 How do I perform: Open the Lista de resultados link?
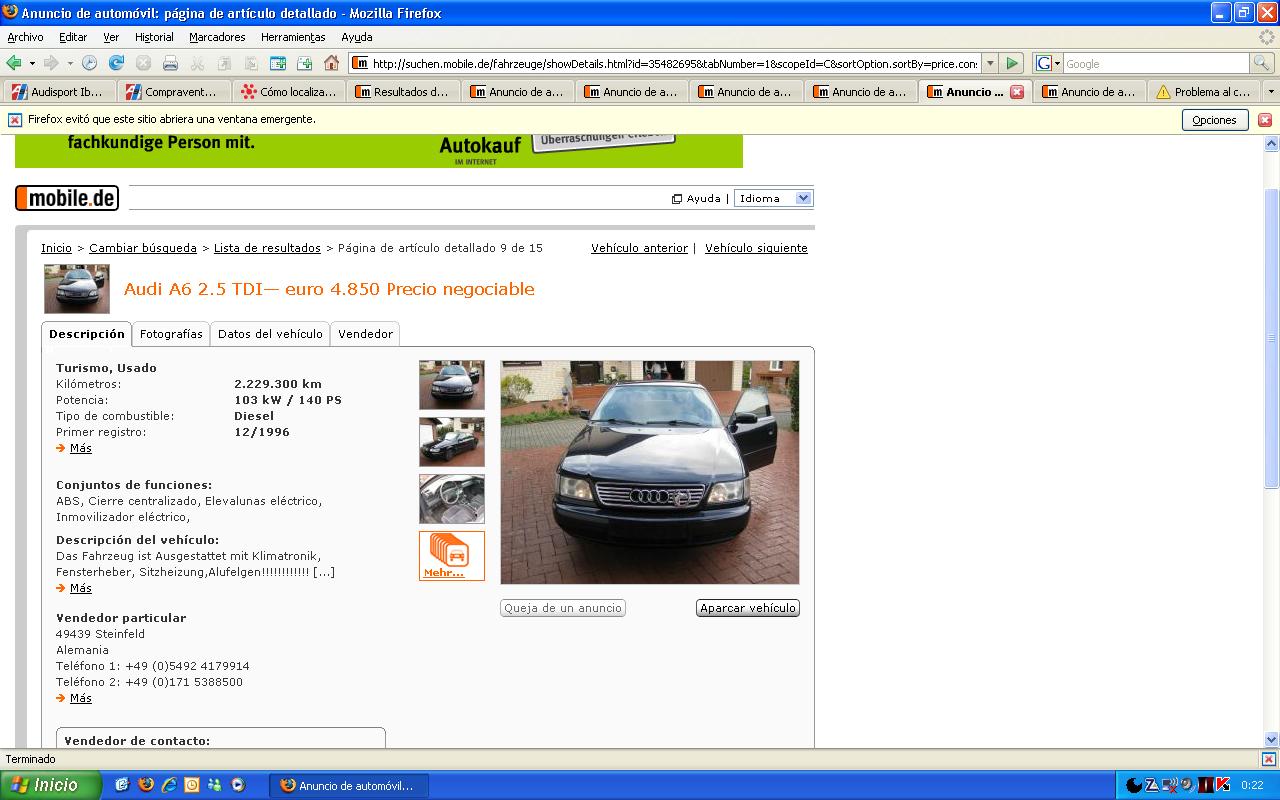coord(267,248)
